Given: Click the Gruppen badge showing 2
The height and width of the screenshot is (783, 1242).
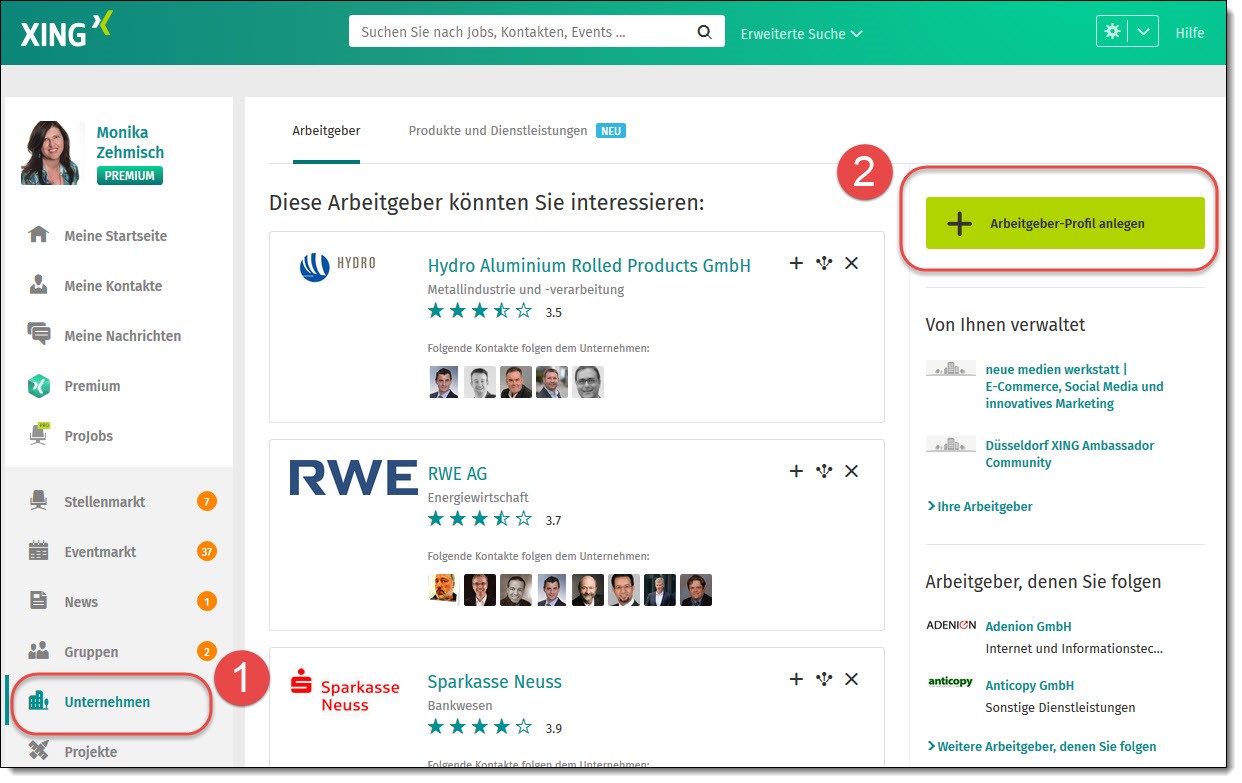Looking at the screenshot, I should click(x=207, y=651).
